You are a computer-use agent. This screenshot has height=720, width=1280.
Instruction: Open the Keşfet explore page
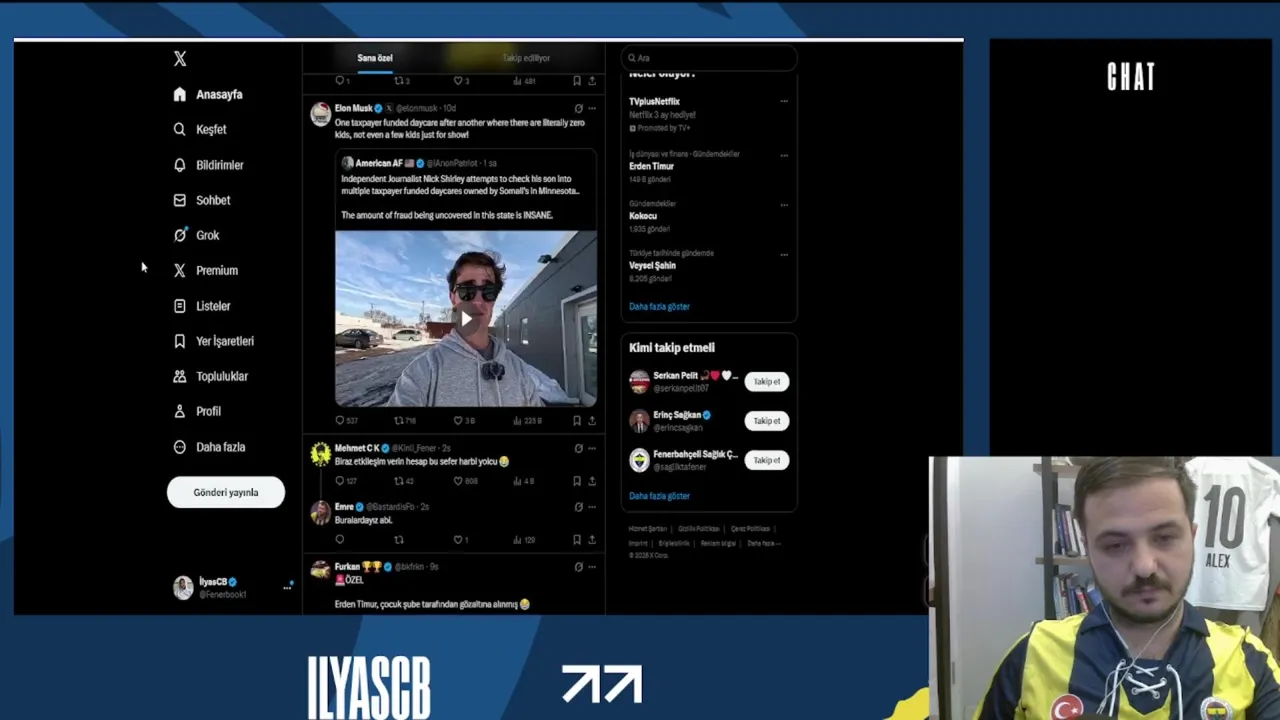[200, 129]
